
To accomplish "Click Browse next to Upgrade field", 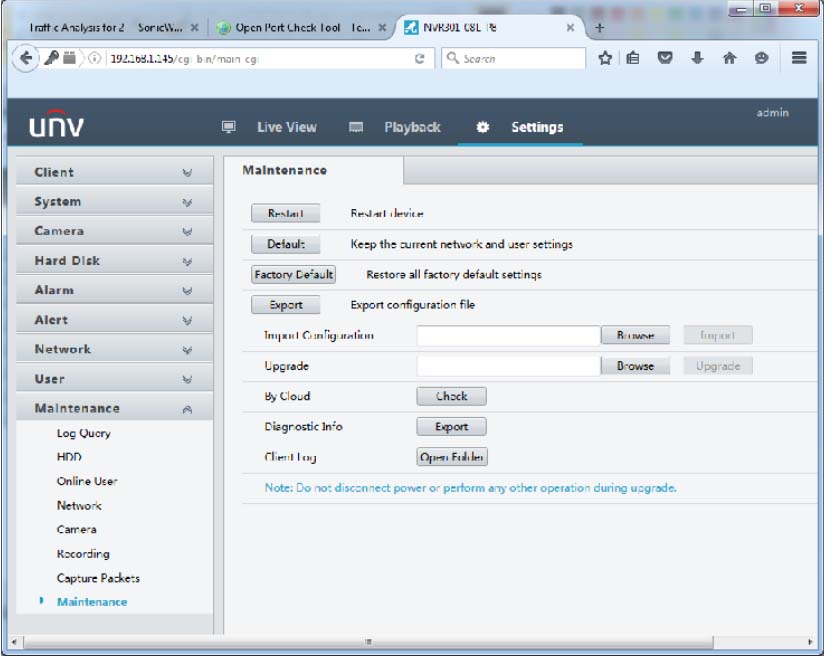I will 635,367.
